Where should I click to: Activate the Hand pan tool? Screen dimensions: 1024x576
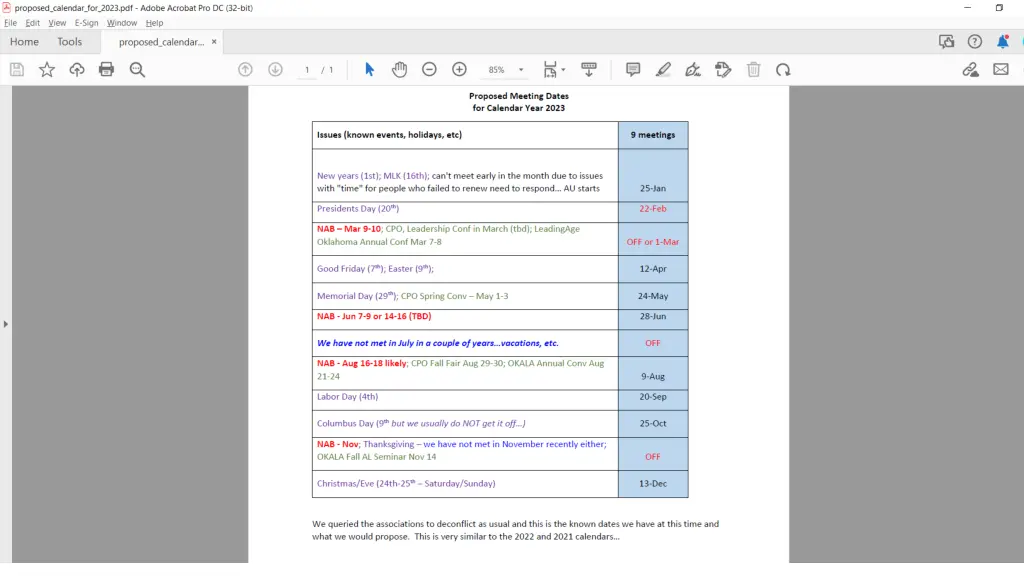point(400,69)
